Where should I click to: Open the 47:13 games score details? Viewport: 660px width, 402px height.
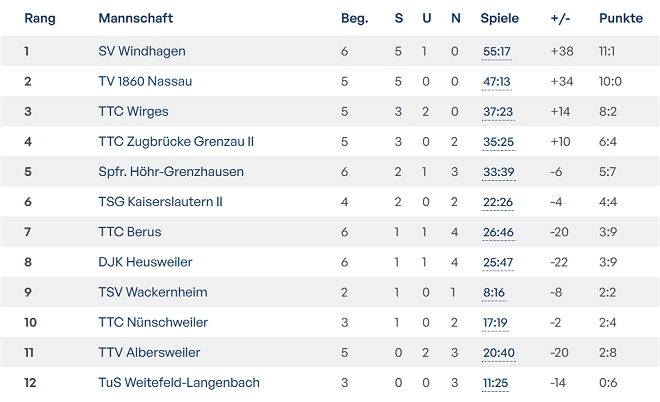point(497,82)
